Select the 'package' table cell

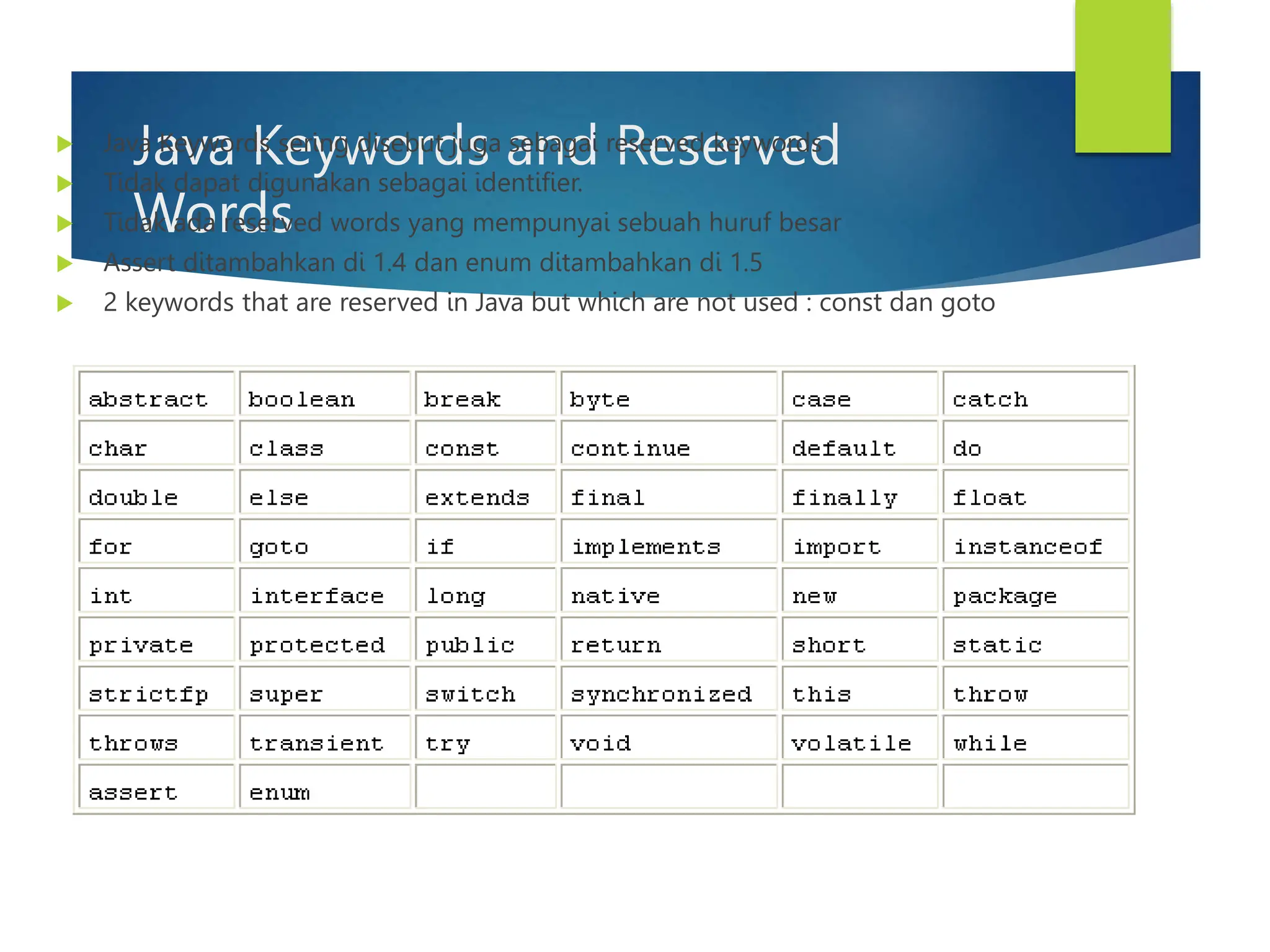point(1036,589)
